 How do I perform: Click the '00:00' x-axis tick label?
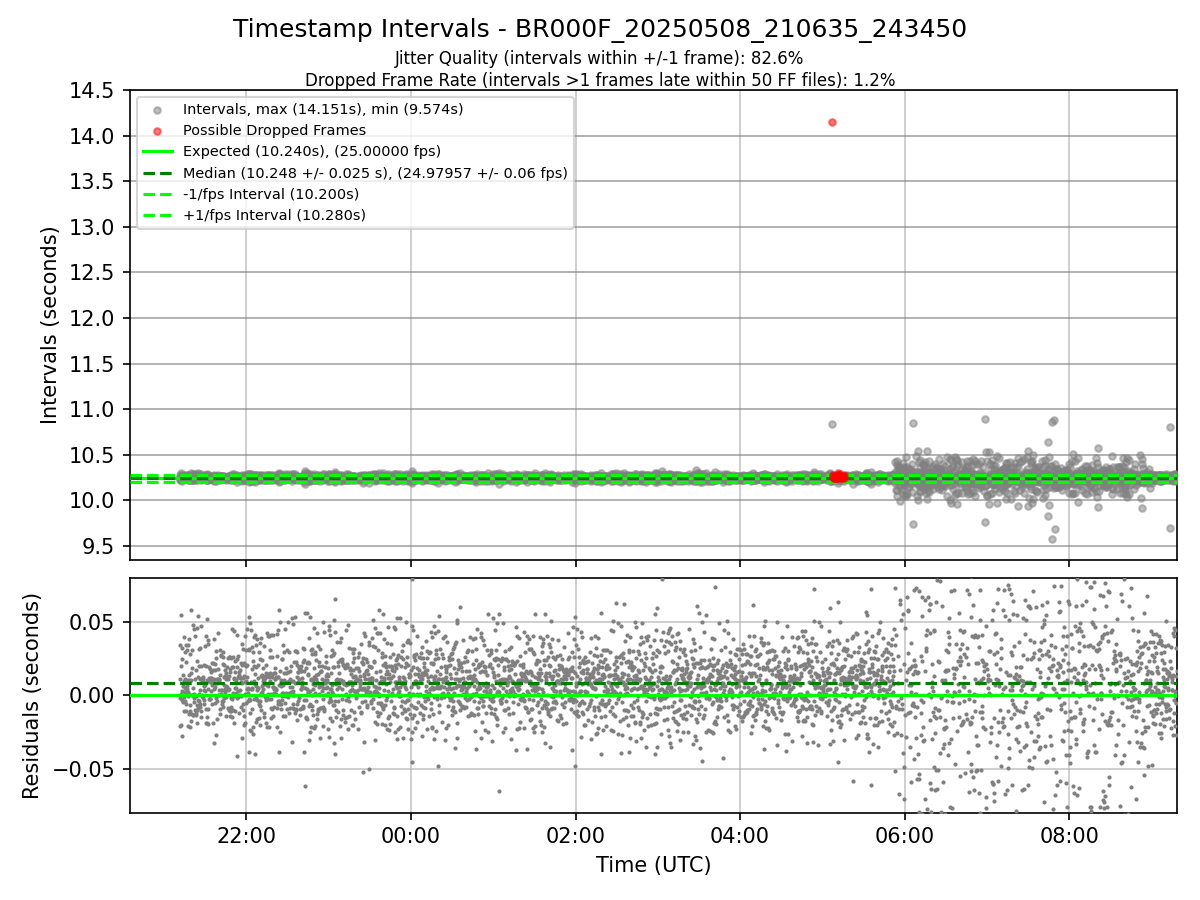pyautogui.click(x=411, y=834)
